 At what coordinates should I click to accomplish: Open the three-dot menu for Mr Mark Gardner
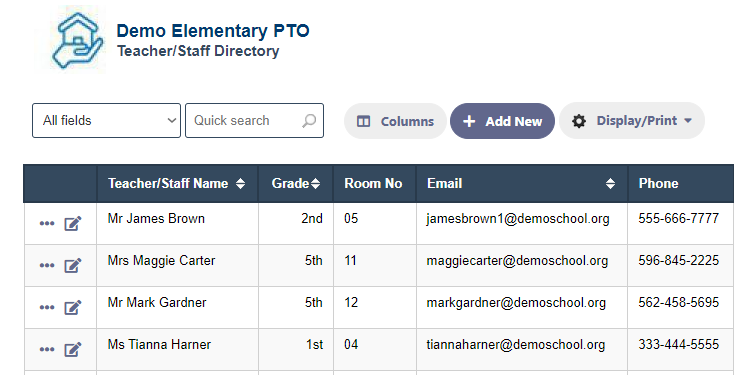[46, 307]
